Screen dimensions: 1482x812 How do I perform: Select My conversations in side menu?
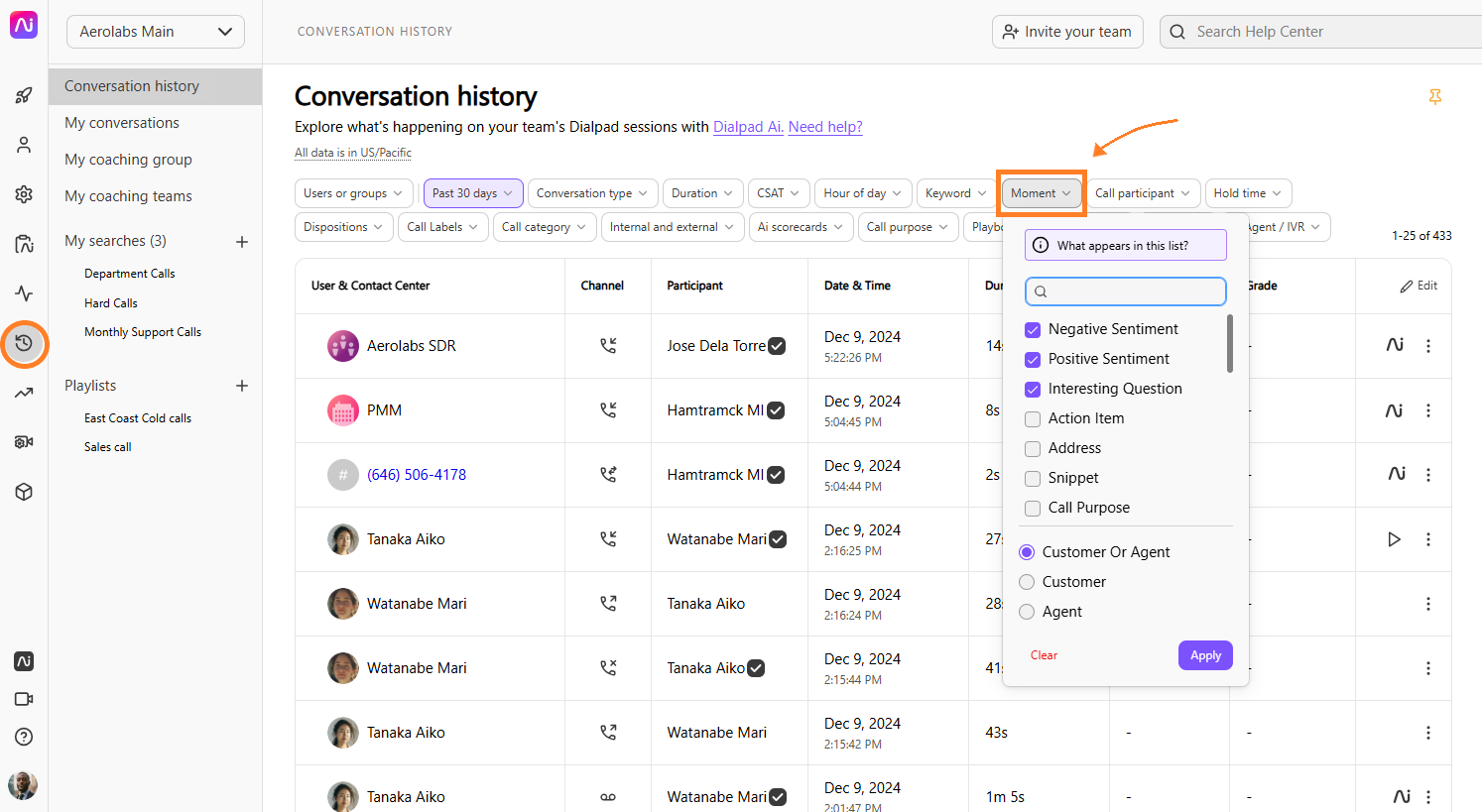[x=122, y=123]
